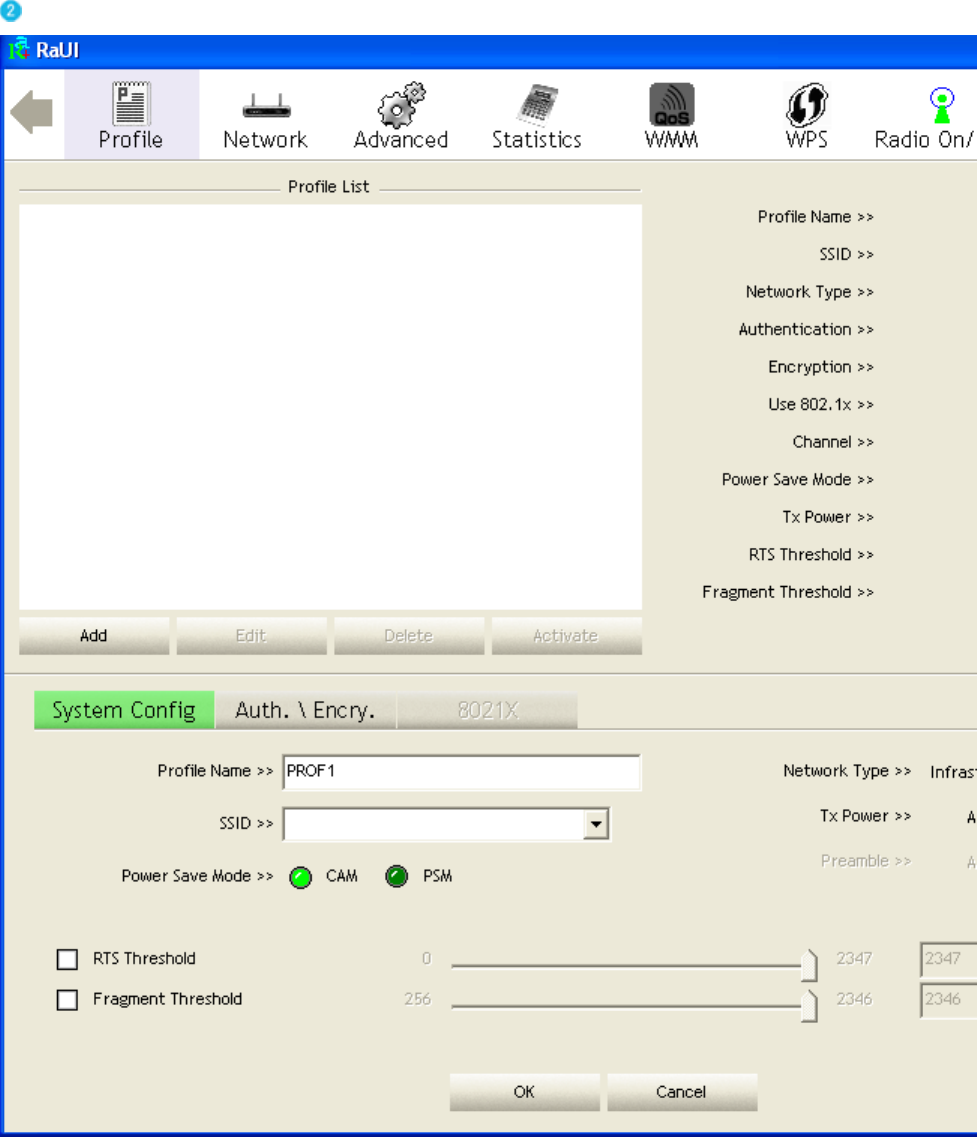This screenshot has width=977, height=1137.
Task: Switch to Auth. \ Encry. tab
Action: [305, 710]
